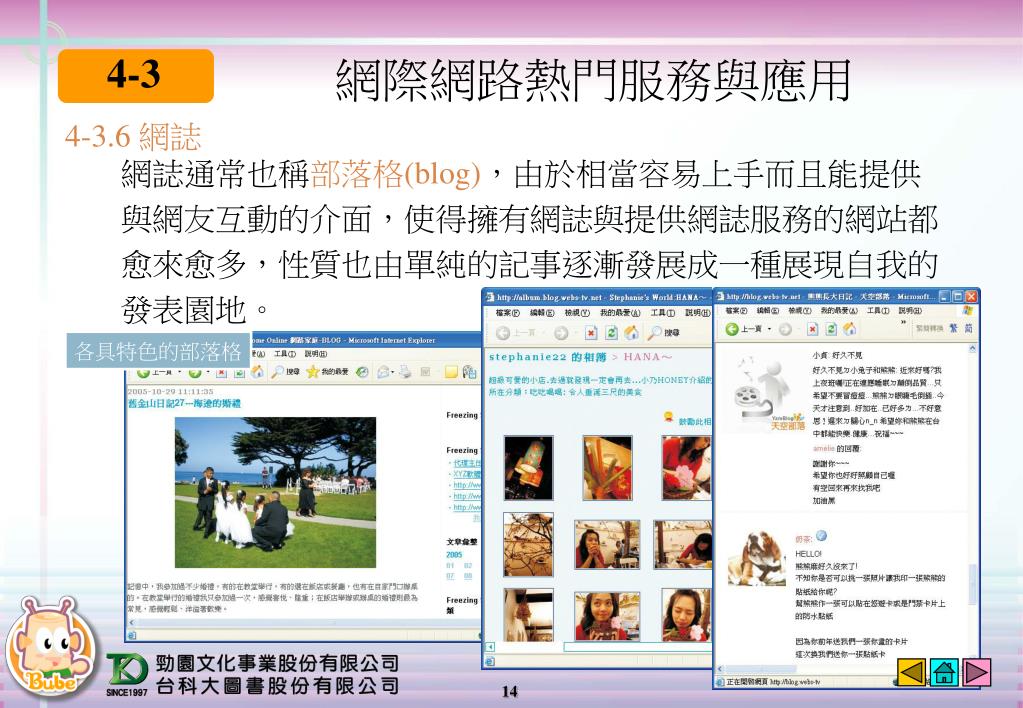
Task: Open the 檢視 menu in the diary window
Action: (799, 311)
